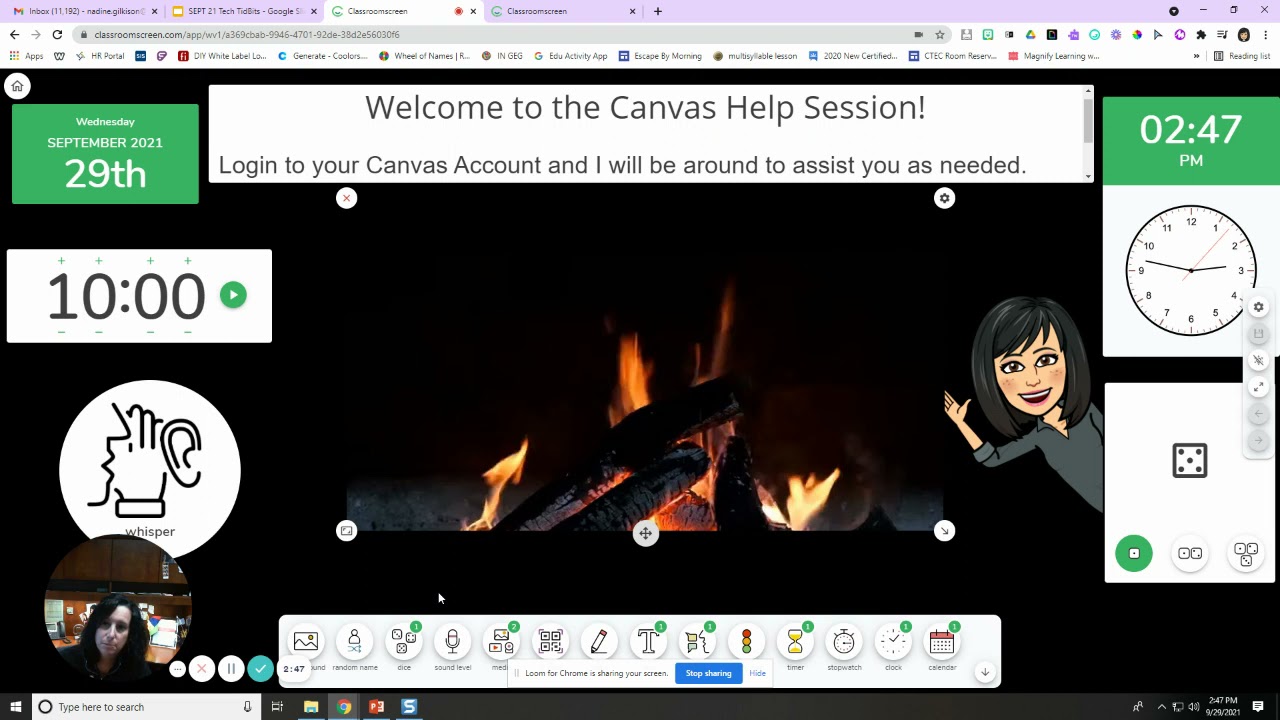Open the Reading list panel
Screen dimensions: 1280x720
1241,56
